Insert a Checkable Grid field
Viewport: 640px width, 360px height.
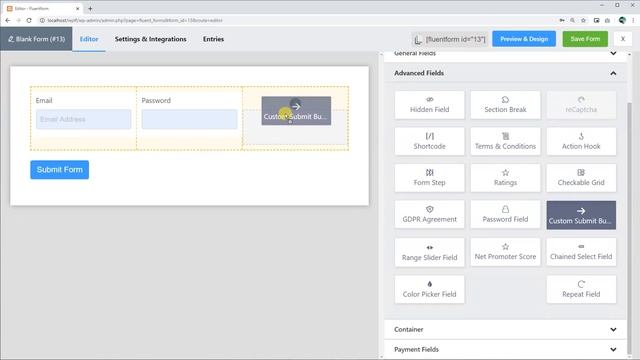pos(581,178)
